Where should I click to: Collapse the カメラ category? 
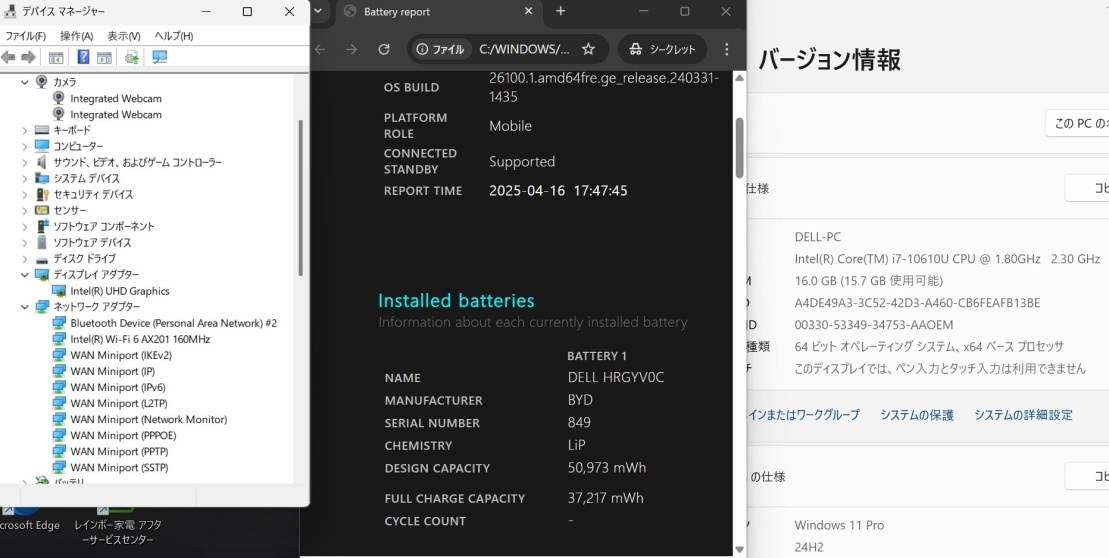tap(25, 82)
